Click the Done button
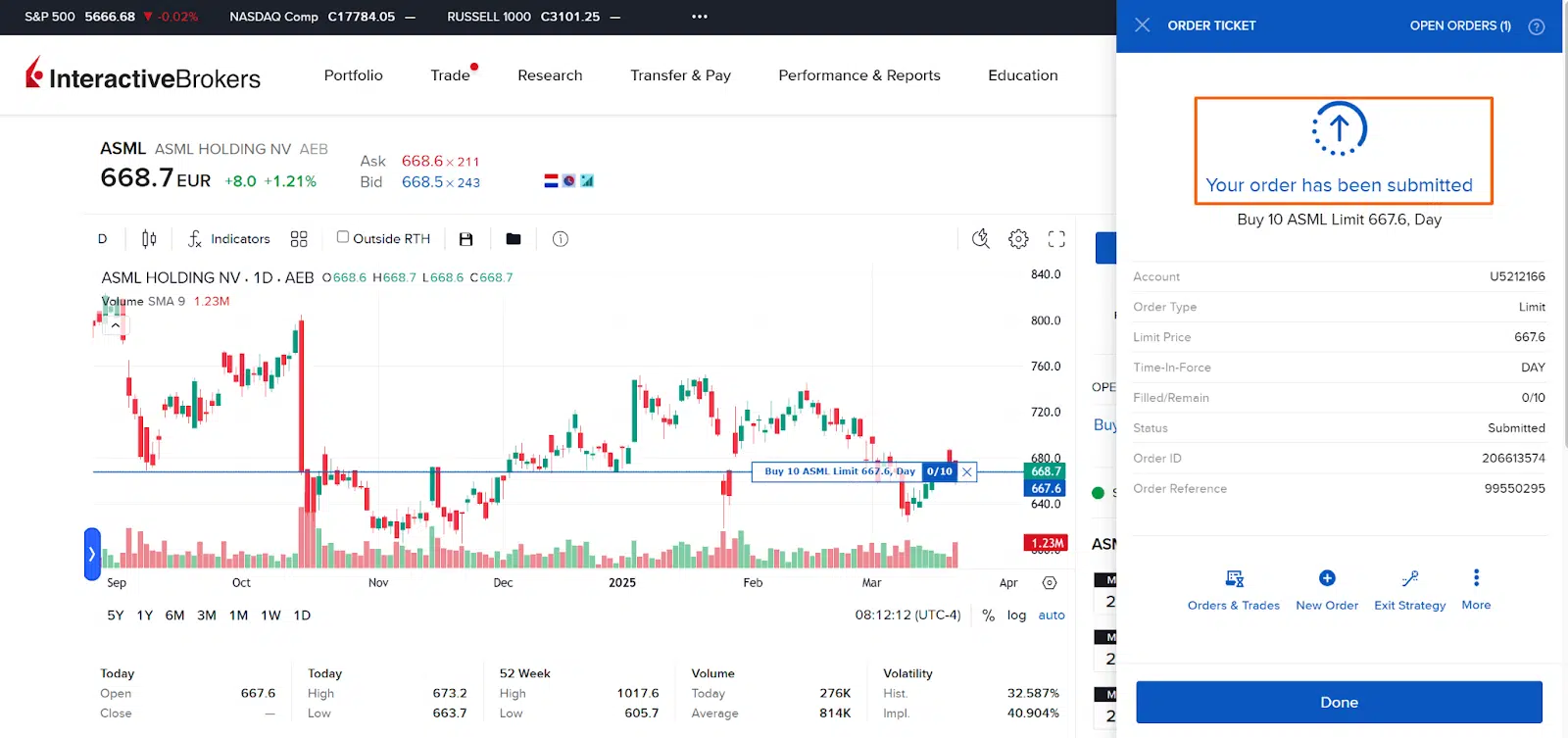Screen dimensions: 1568x738 click(1339, 702)
